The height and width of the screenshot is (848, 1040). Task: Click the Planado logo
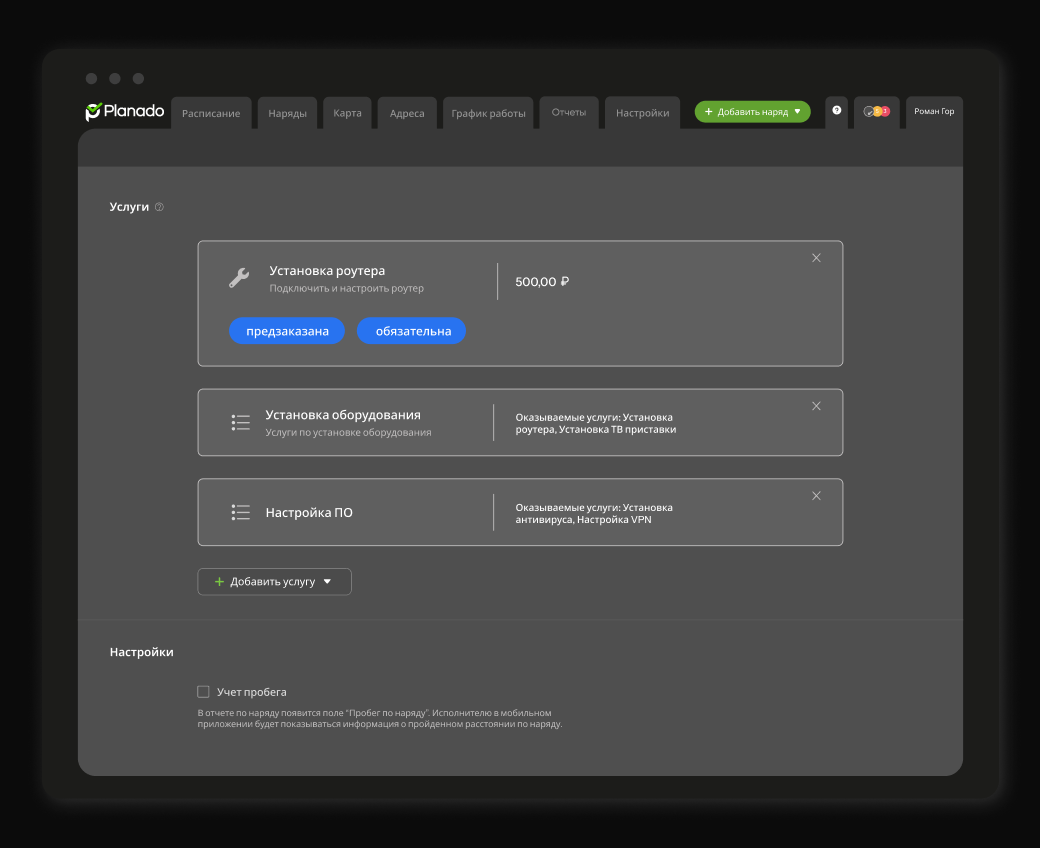pos(125,111)
